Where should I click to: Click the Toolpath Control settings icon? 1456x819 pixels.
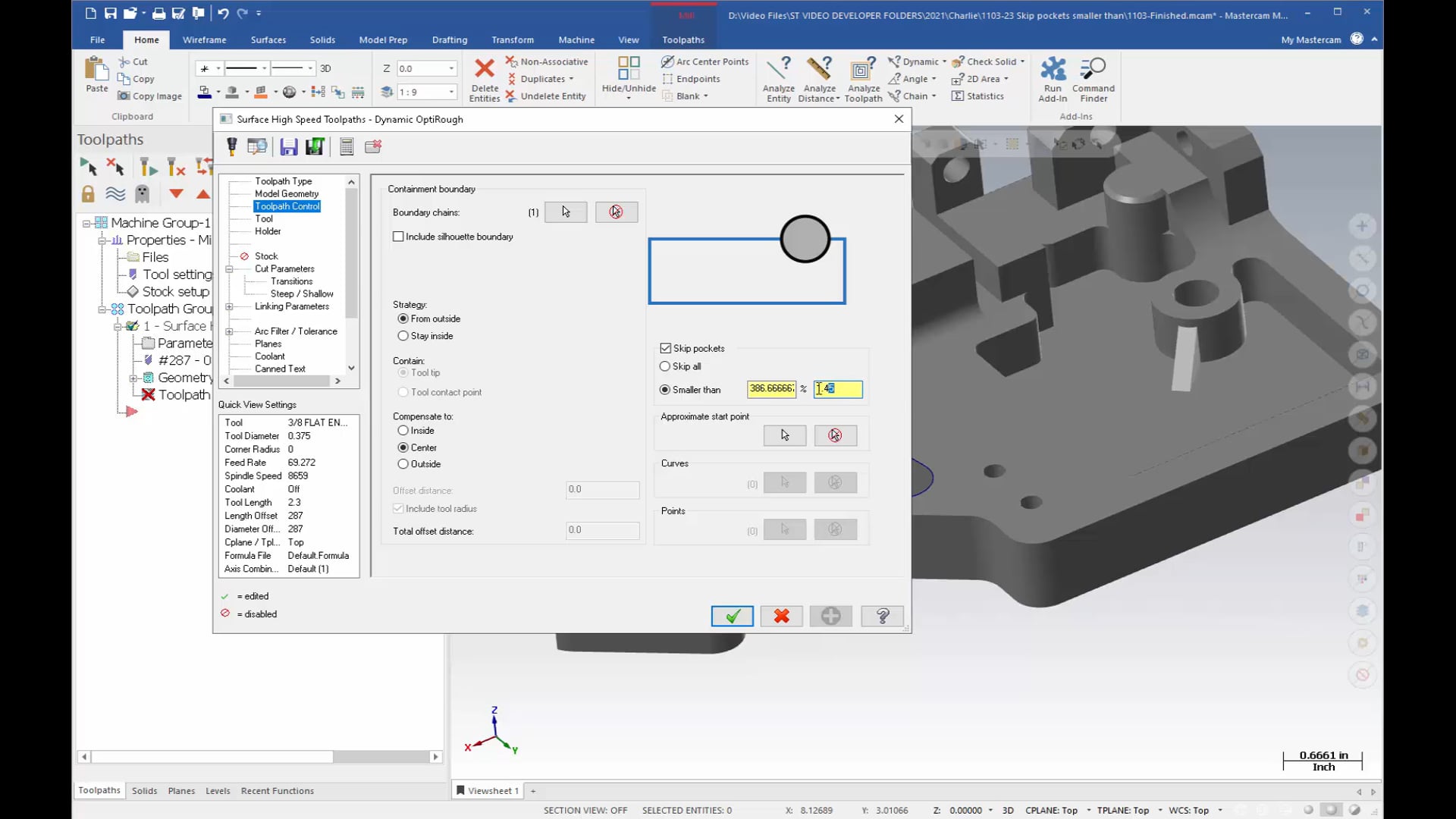click(288, 206)
